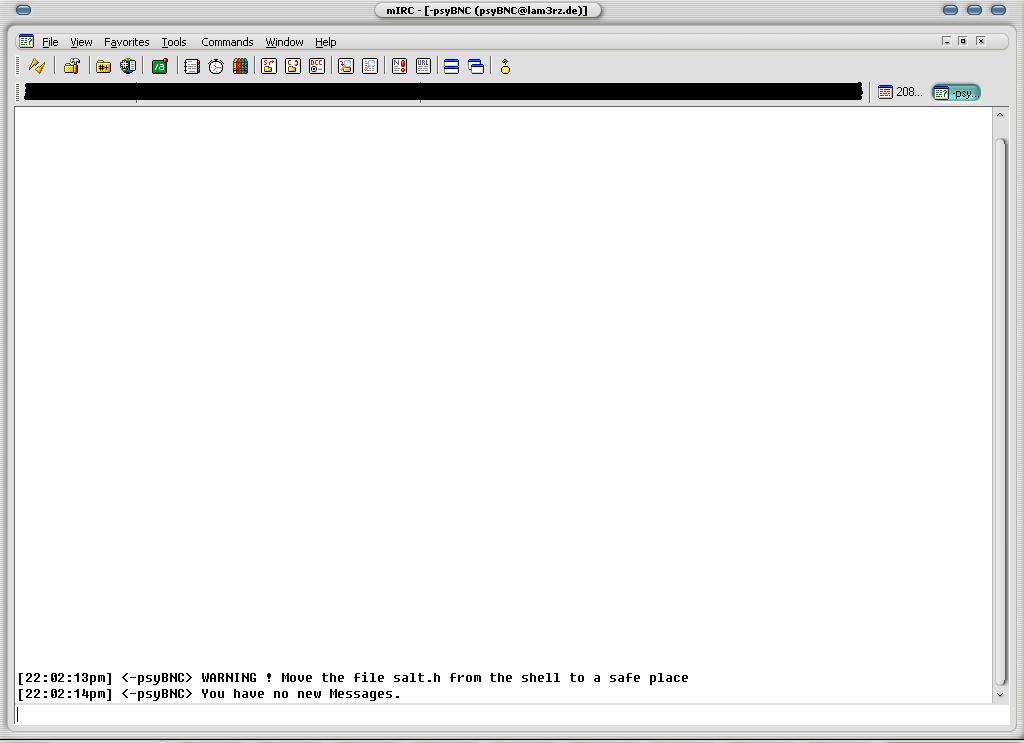This screenshot has width=1024, height=743.
Task: Minimize the inner psyBNC child window
Action: [946, 41]
